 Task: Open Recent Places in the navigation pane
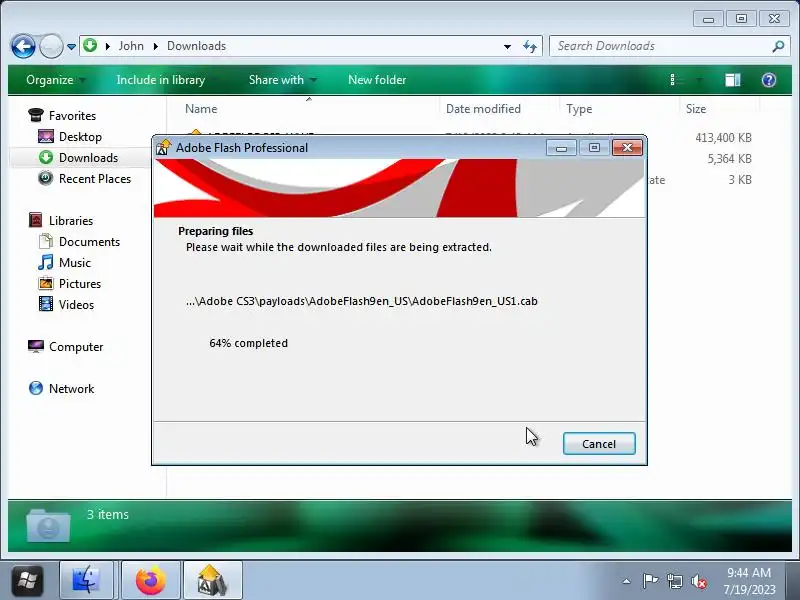95,179
